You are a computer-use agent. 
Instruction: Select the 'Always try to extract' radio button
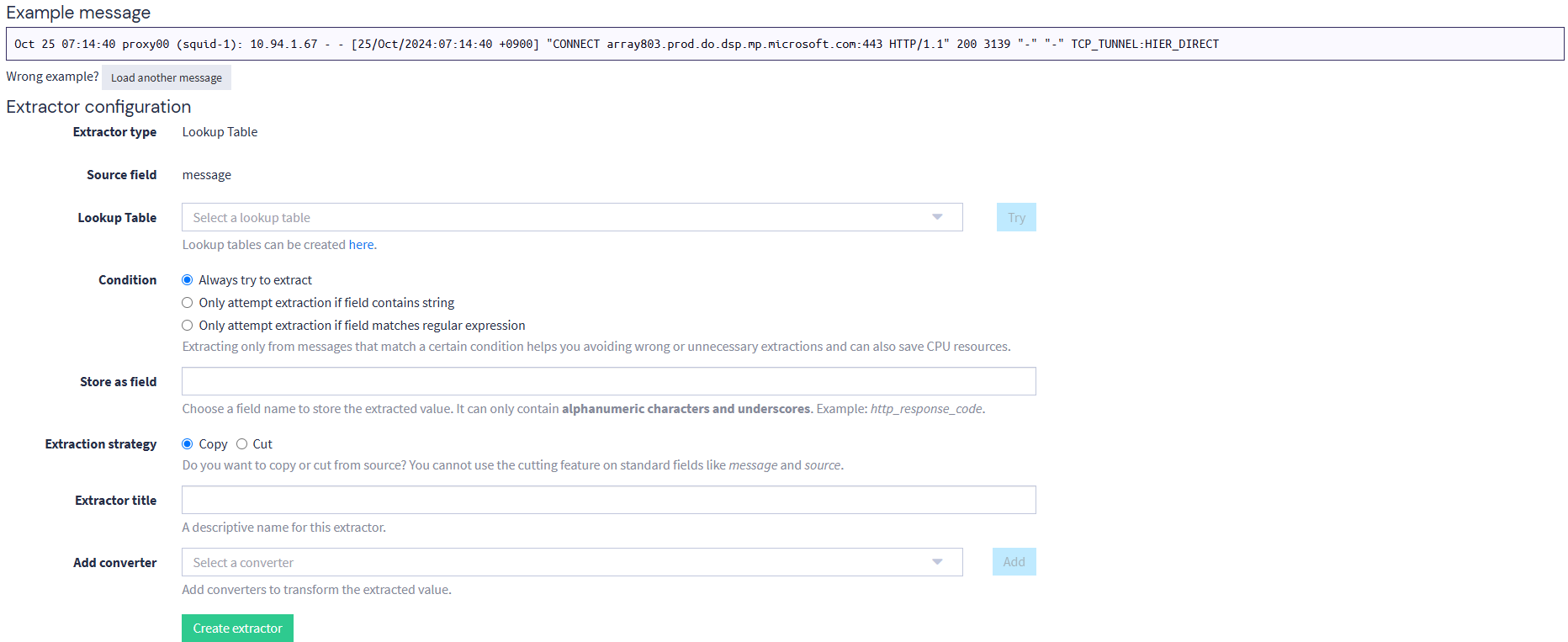coord(188,280)
